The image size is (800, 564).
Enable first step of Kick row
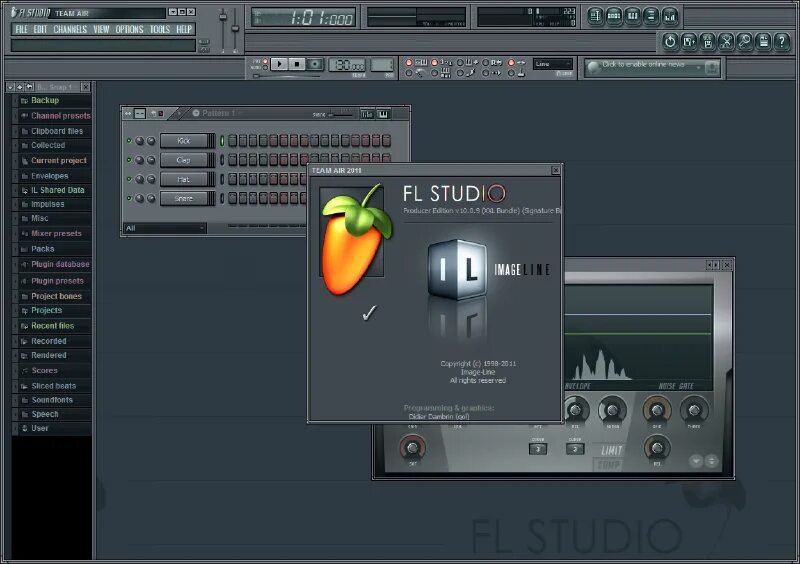coord(233,141)
